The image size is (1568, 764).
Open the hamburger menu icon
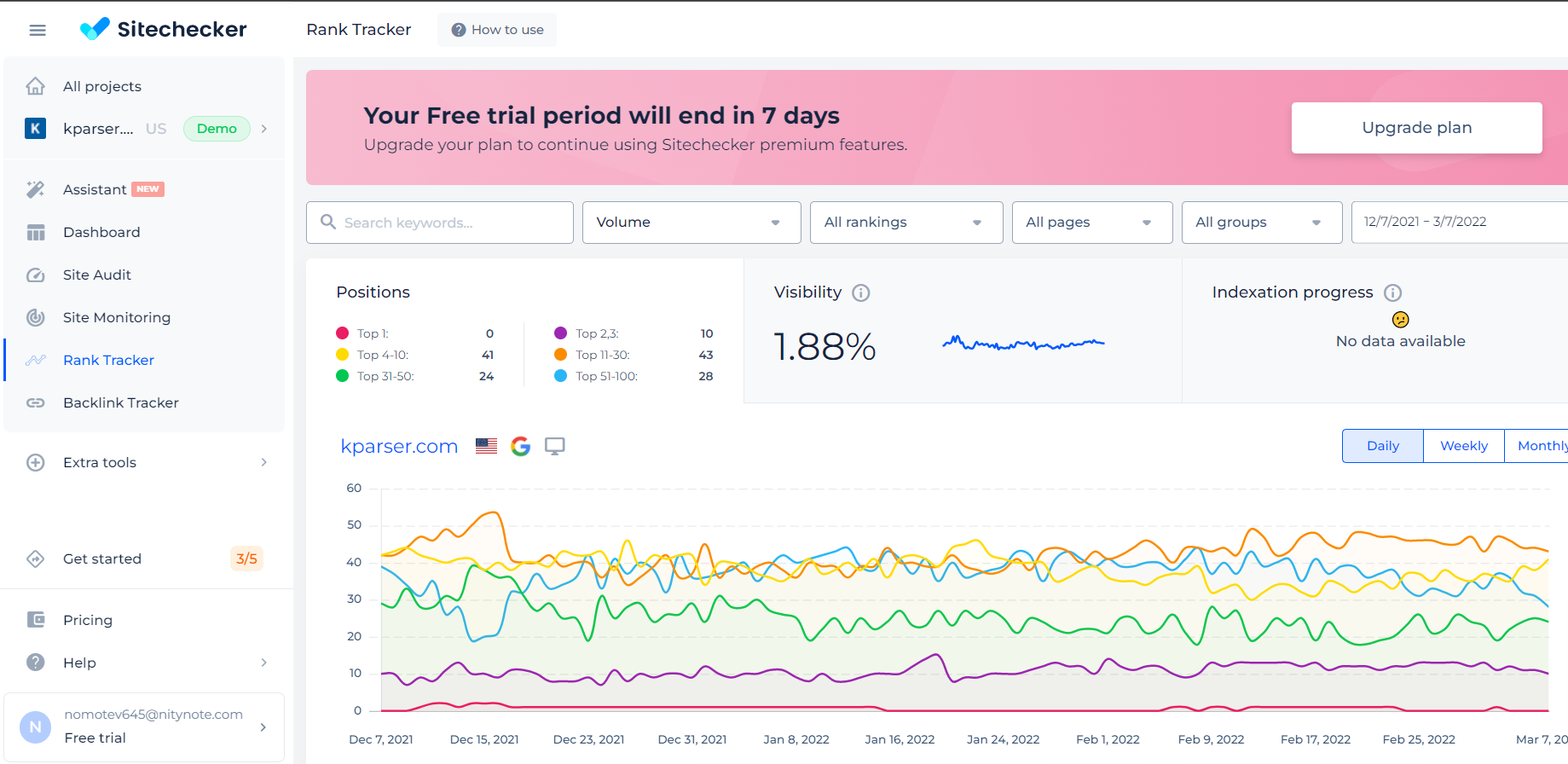click(x=38, y=30)
